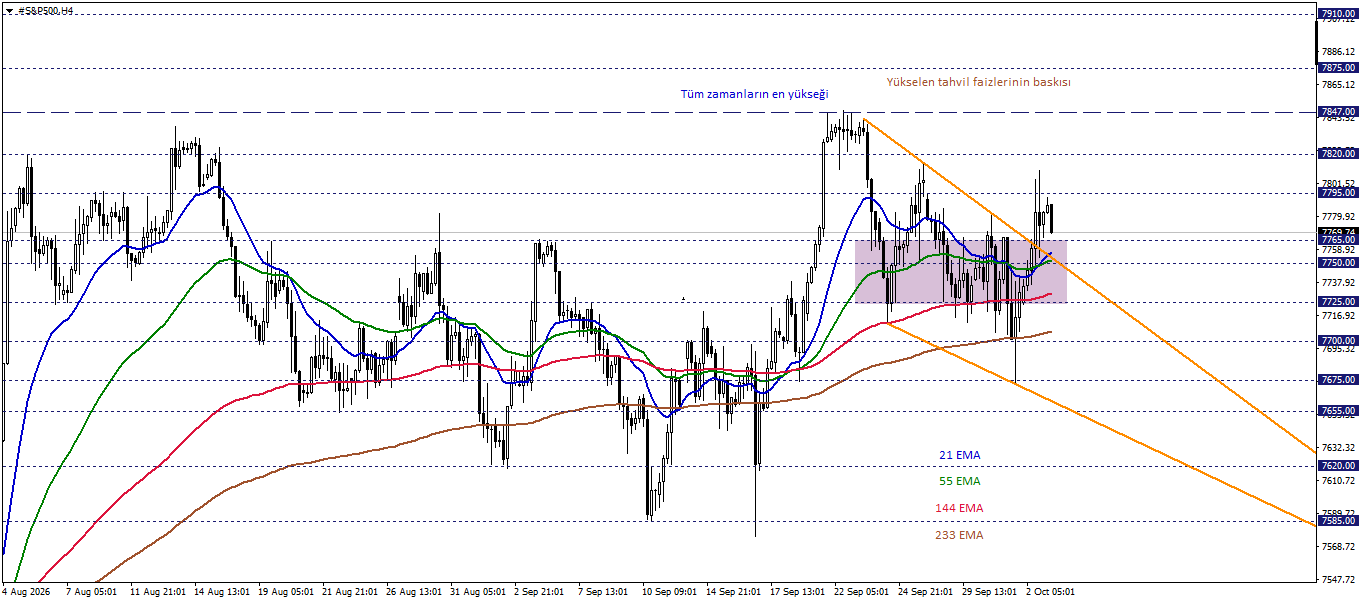Click the 7547.72 price scale value
Image resolution: width=1362 pixels, height=603 pixels.
click(1338, 580)
